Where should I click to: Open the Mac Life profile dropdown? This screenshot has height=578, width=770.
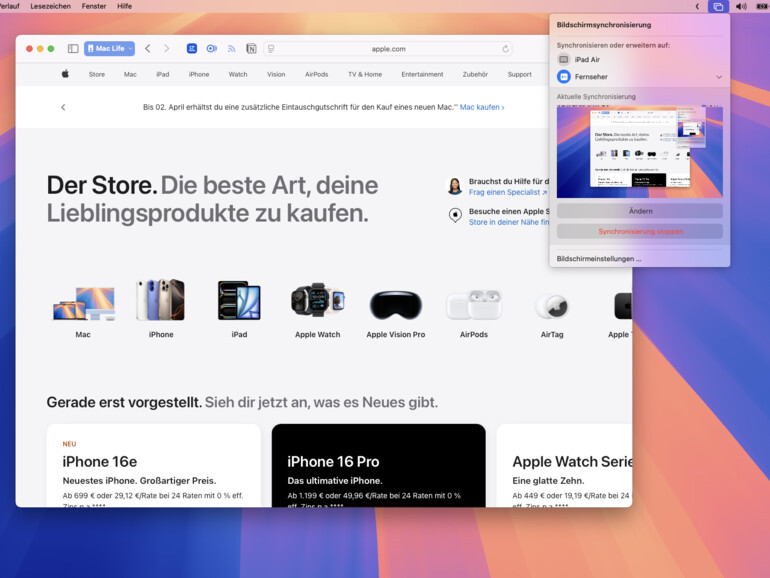pos(109,49)
